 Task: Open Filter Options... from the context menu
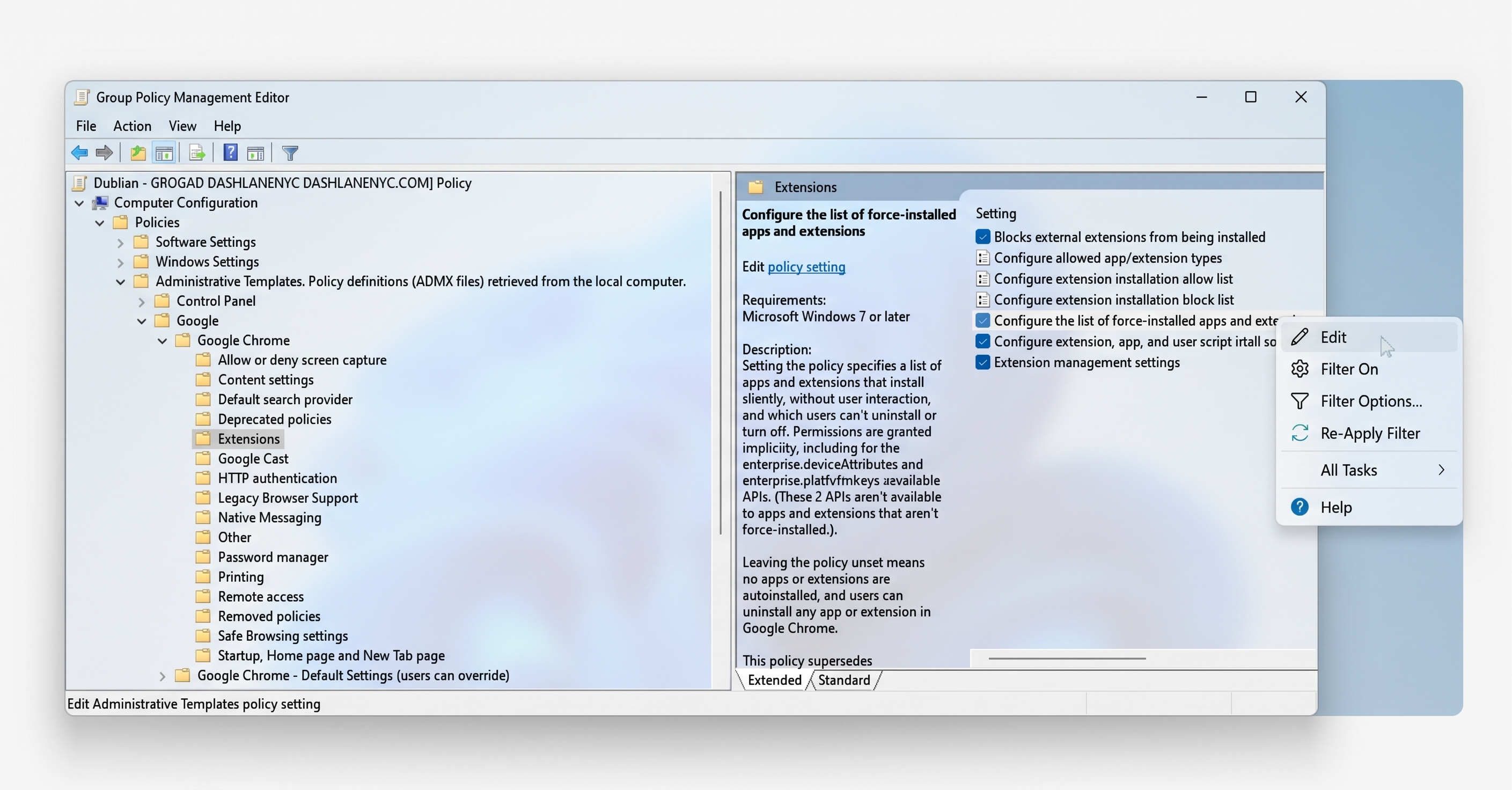coord(1369,401)
